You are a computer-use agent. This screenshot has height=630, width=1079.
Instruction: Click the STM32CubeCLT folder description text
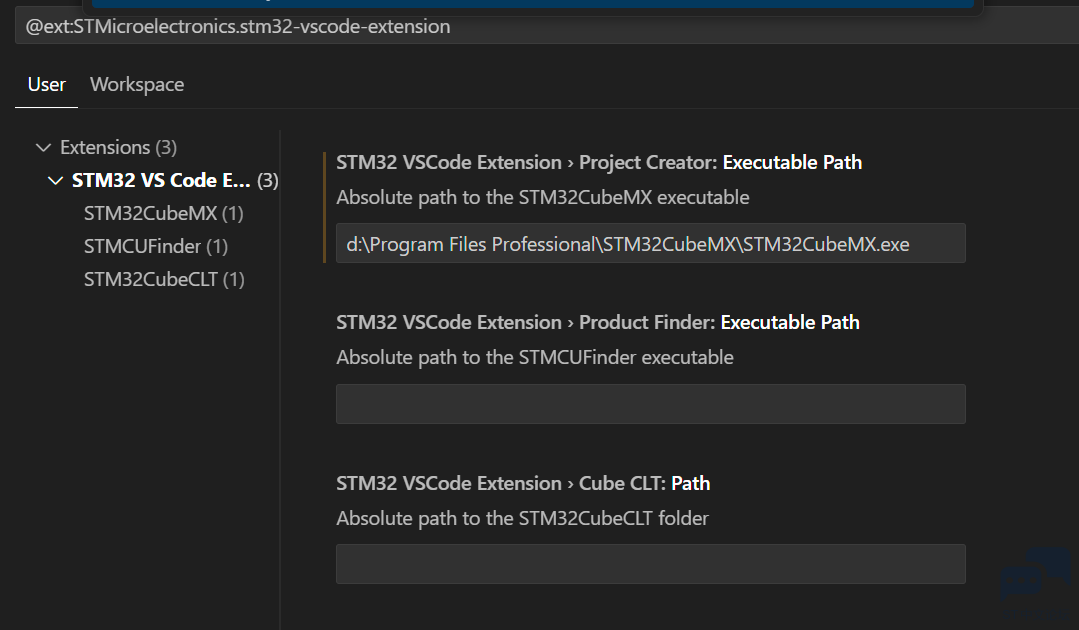tap(522, 519)
